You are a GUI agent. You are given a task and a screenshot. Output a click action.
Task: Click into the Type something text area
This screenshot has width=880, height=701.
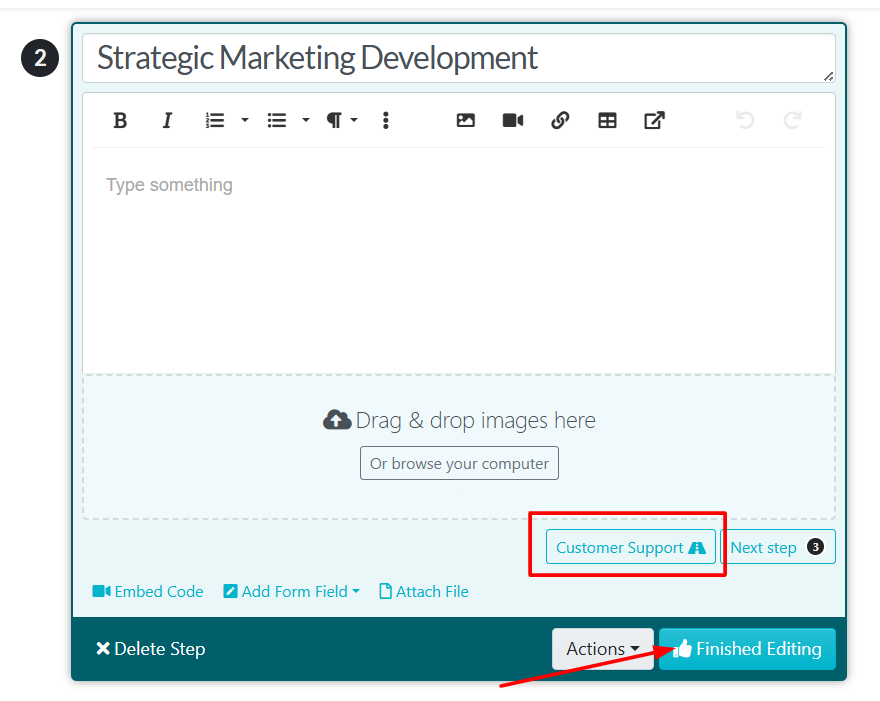click(x=458, y=260)
